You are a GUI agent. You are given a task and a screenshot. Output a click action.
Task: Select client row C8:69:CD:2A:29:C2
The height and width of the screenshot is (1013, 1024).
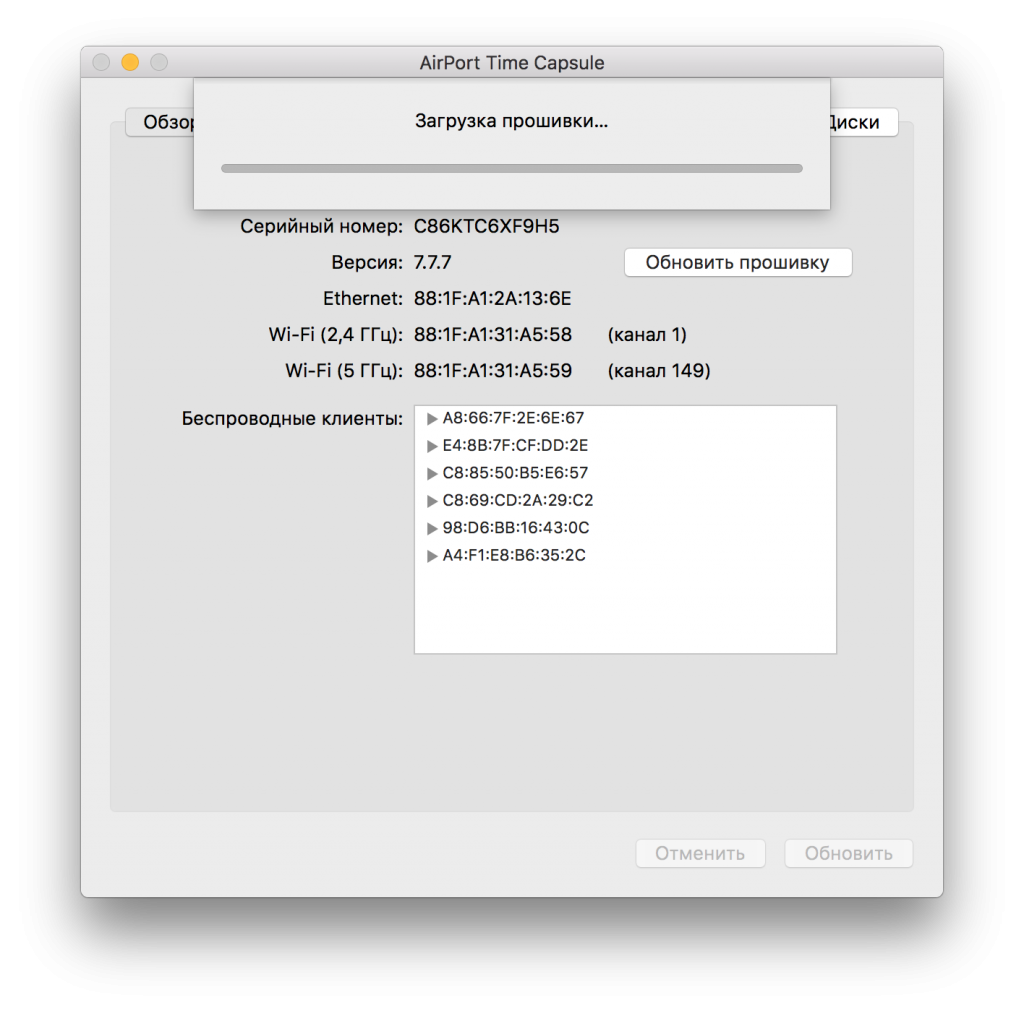click(x=625, y=500)
